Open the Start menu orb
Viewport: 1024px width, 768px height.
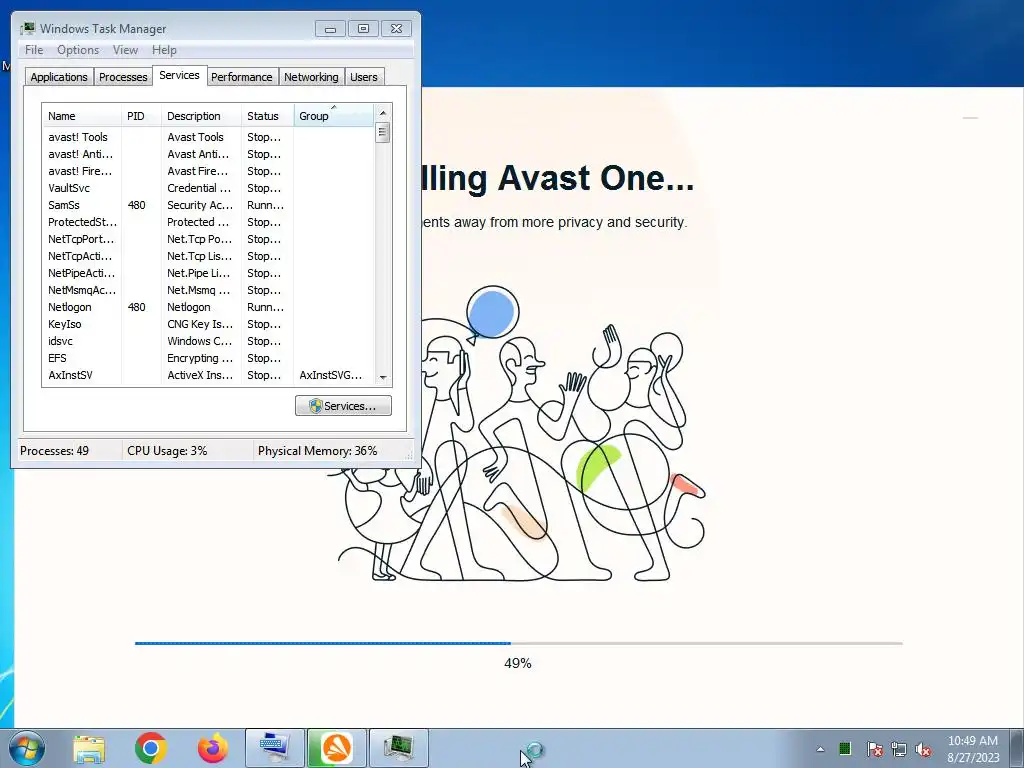coord(27,748)
